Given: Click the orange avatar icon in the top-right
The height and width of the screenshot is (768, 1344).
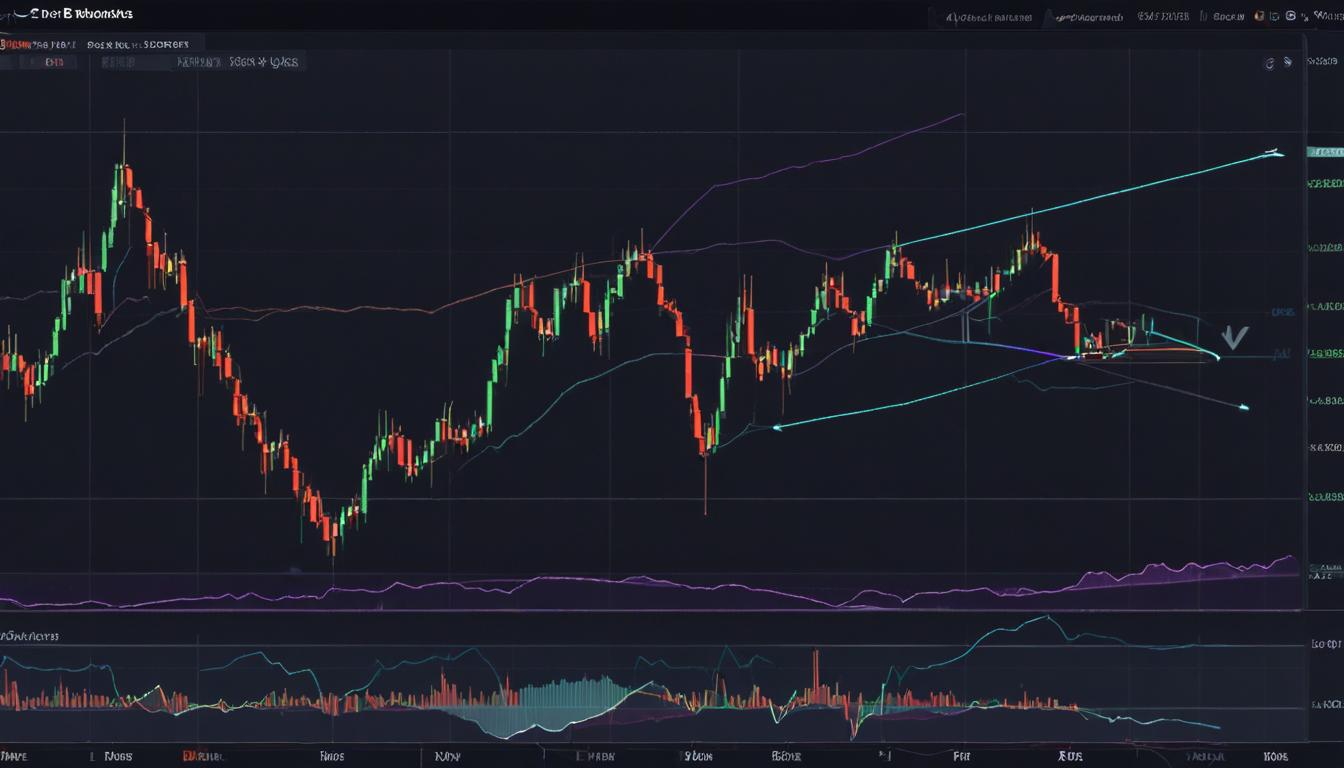Looking at the screenshot, I should [x=1259, y=16].
